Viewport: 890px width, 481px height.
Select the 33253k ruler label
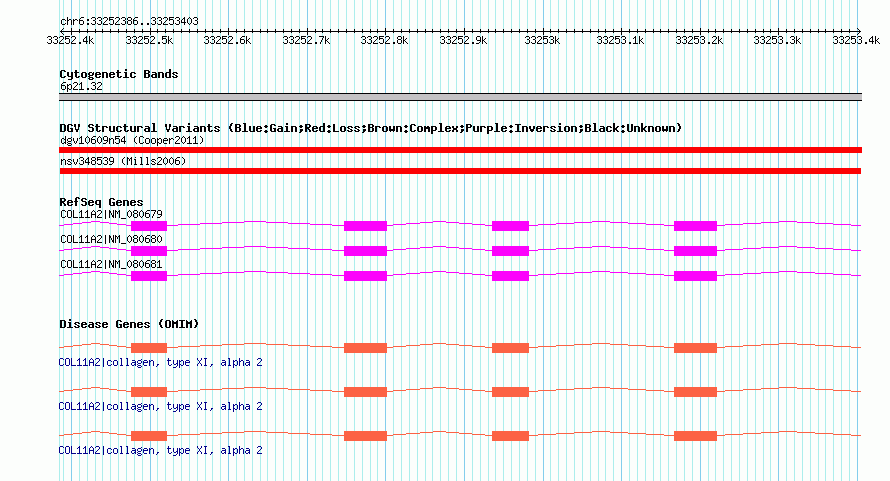pyautogui.click(x=542, y=40)
